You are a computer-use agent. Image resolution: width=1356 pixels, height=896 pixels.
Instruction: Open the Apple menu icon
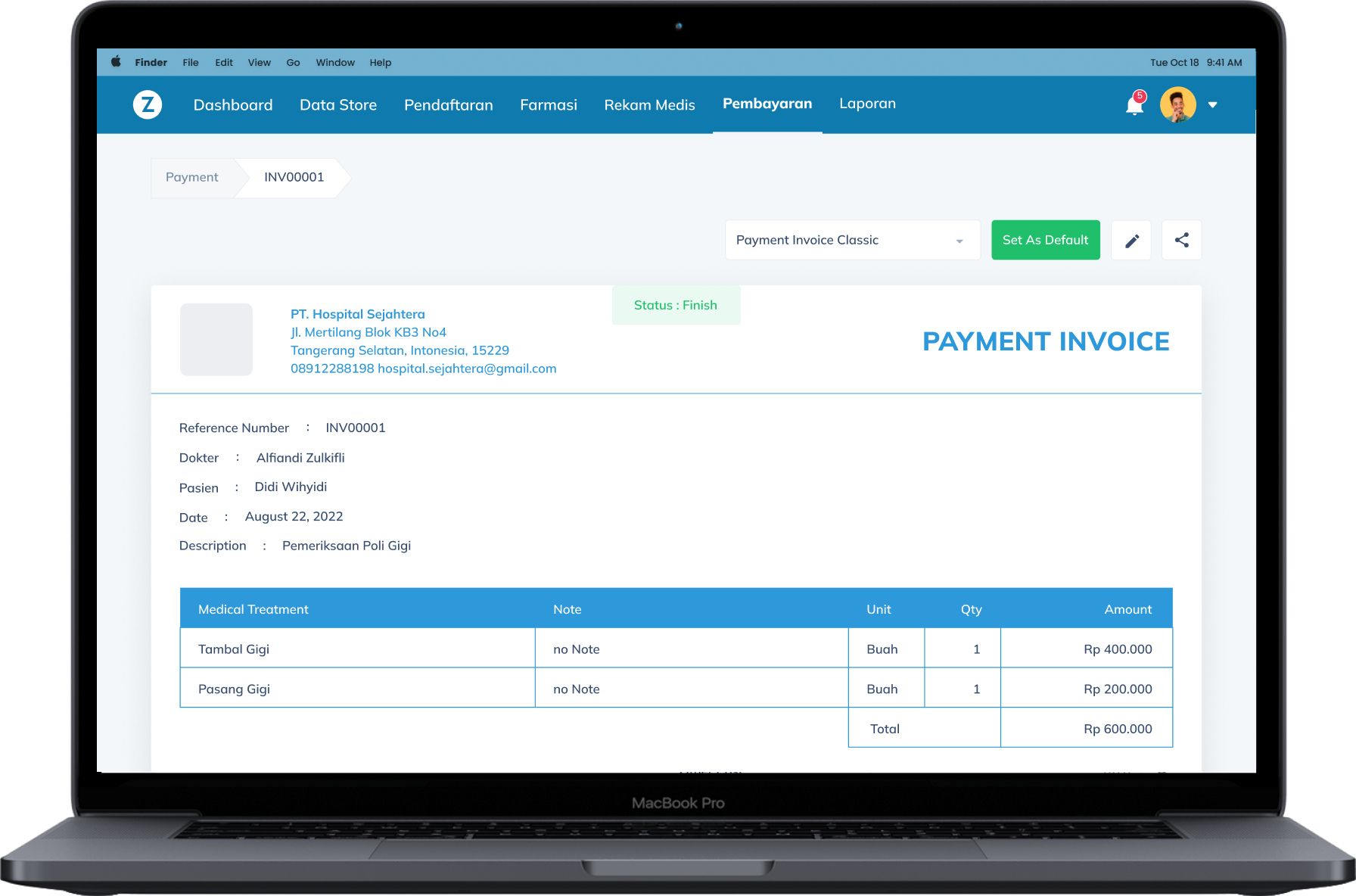point(116,62)
